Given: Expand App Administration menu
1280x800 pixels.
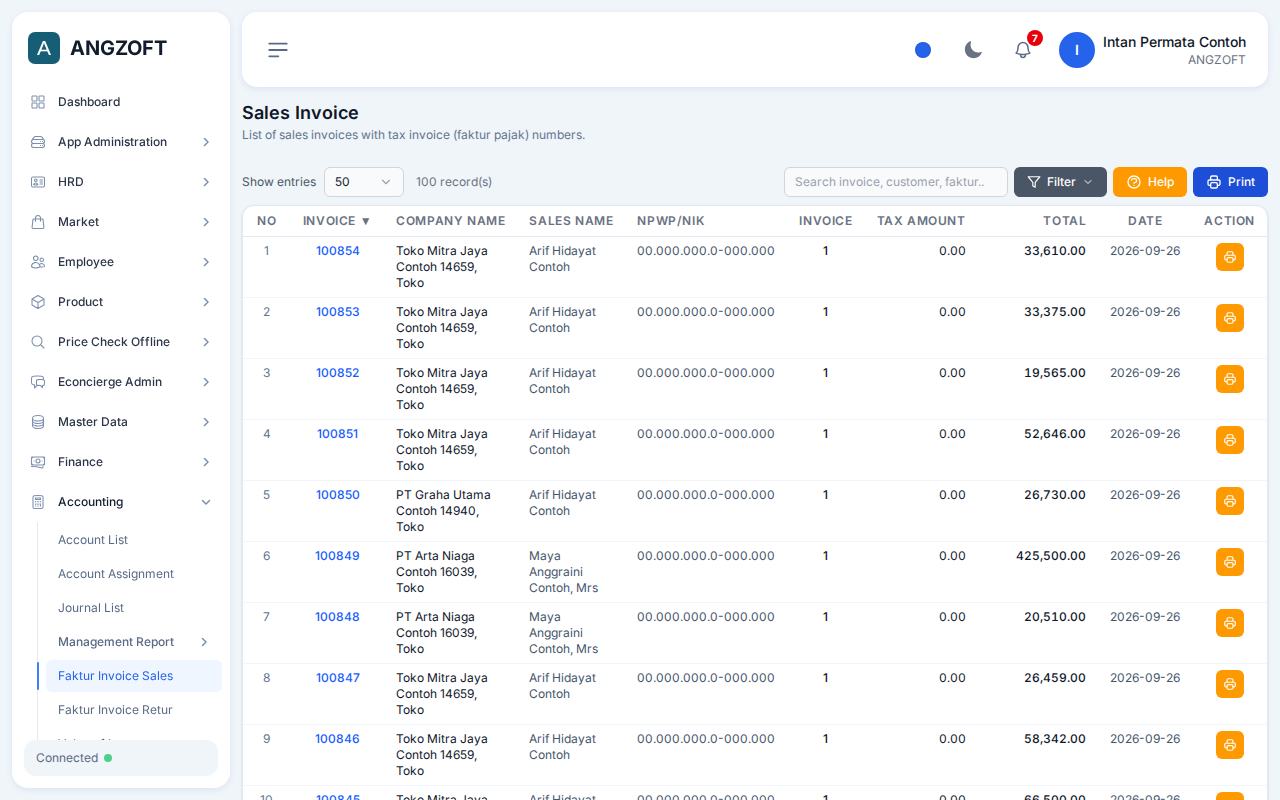Looking at the screenshot, I should click(121, 142).
